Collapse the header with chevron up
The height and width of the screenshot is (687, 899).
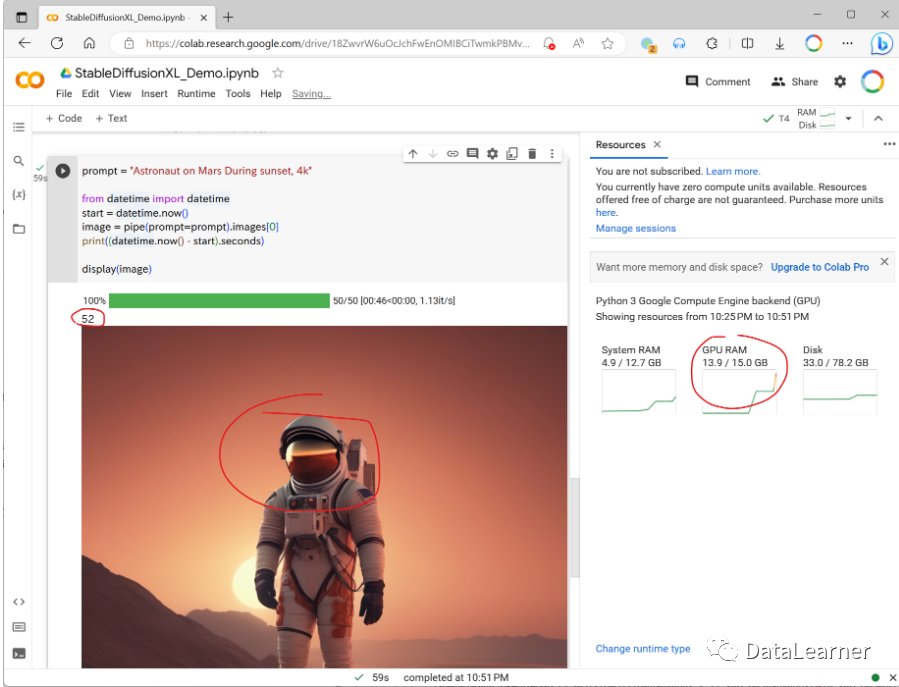coord(878,119)
